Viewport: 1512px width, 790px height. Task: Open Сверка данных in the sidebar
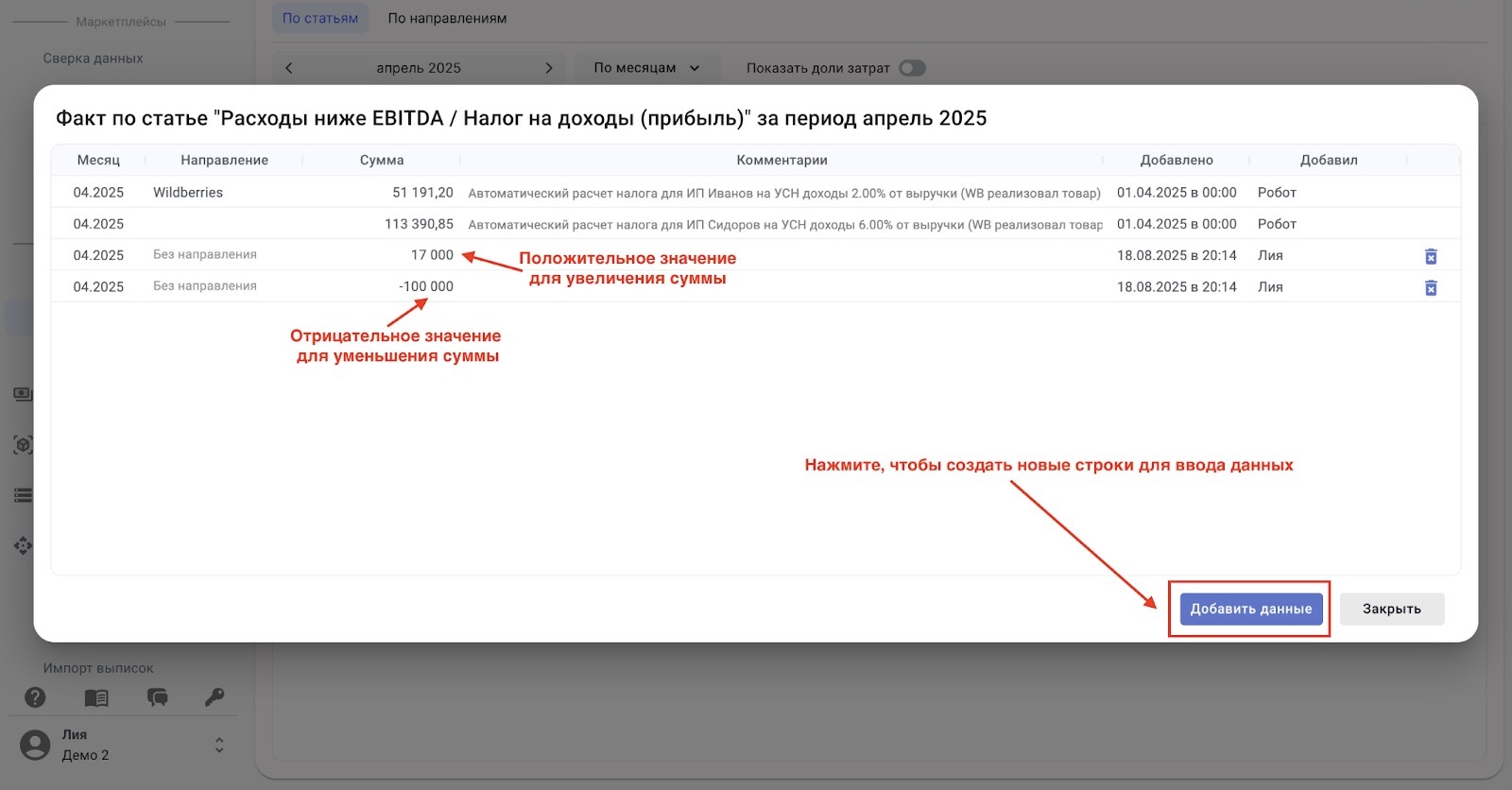pos(93,58)
